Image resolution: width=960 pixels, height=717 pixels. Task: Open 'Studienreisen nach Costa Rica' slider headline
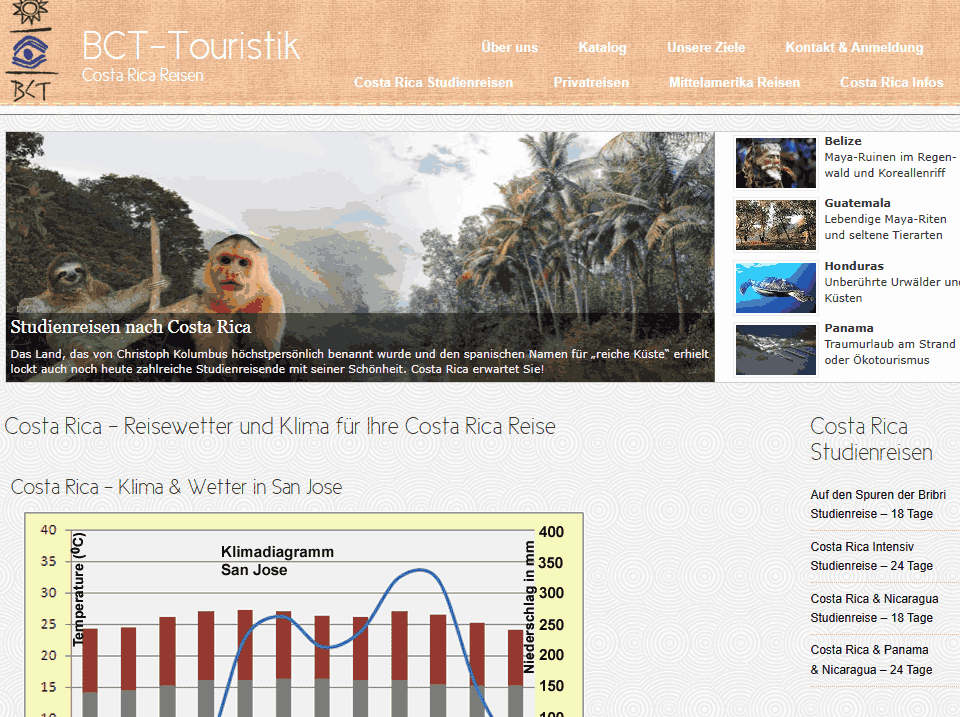[130, 326]
